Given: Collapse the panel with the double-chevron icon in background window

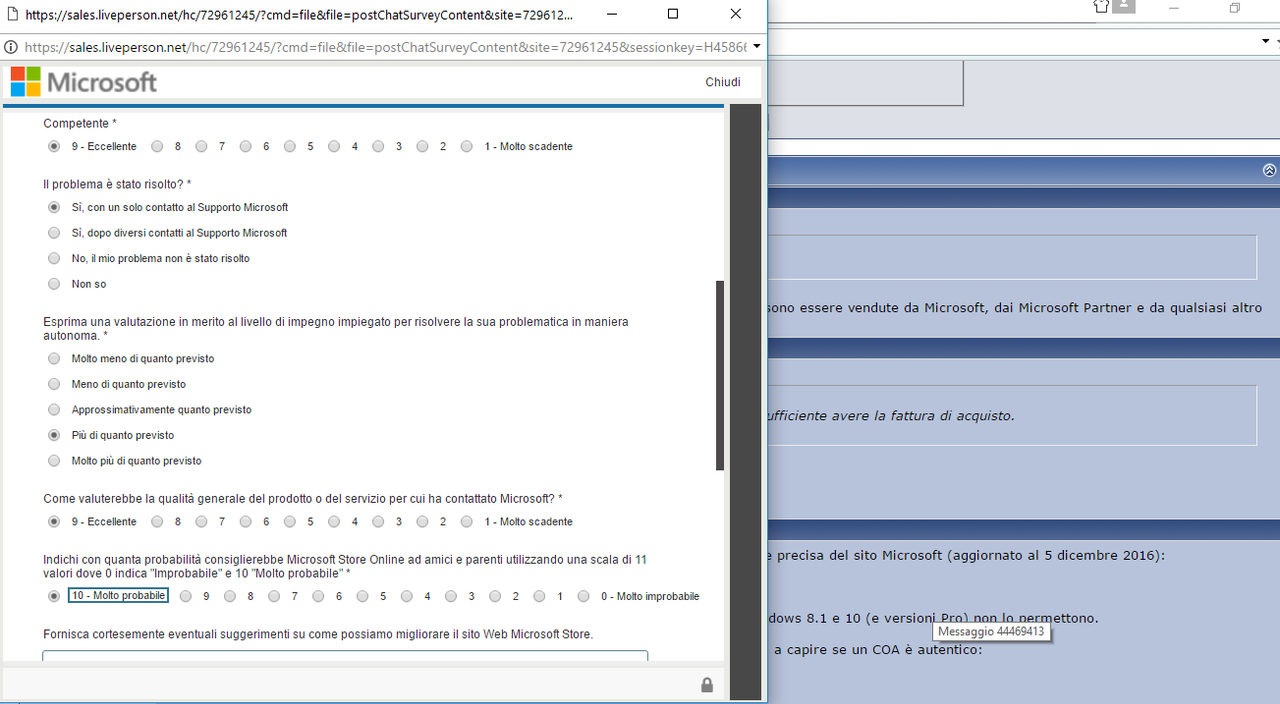Looking at the screenshot, I should click(x=1269, y=171).
